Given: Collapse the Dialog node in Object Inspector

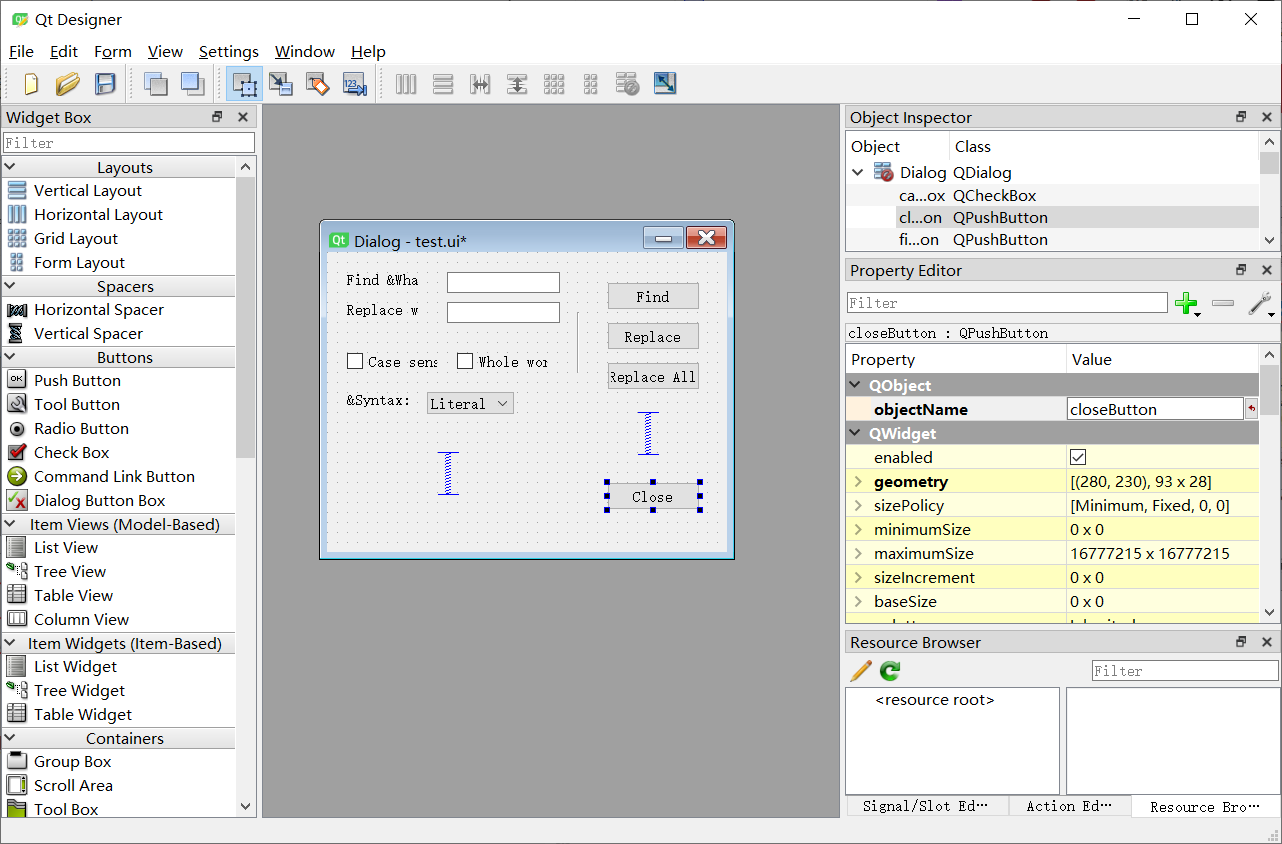Looking at the screenshot, I should (x=858, y=173).
